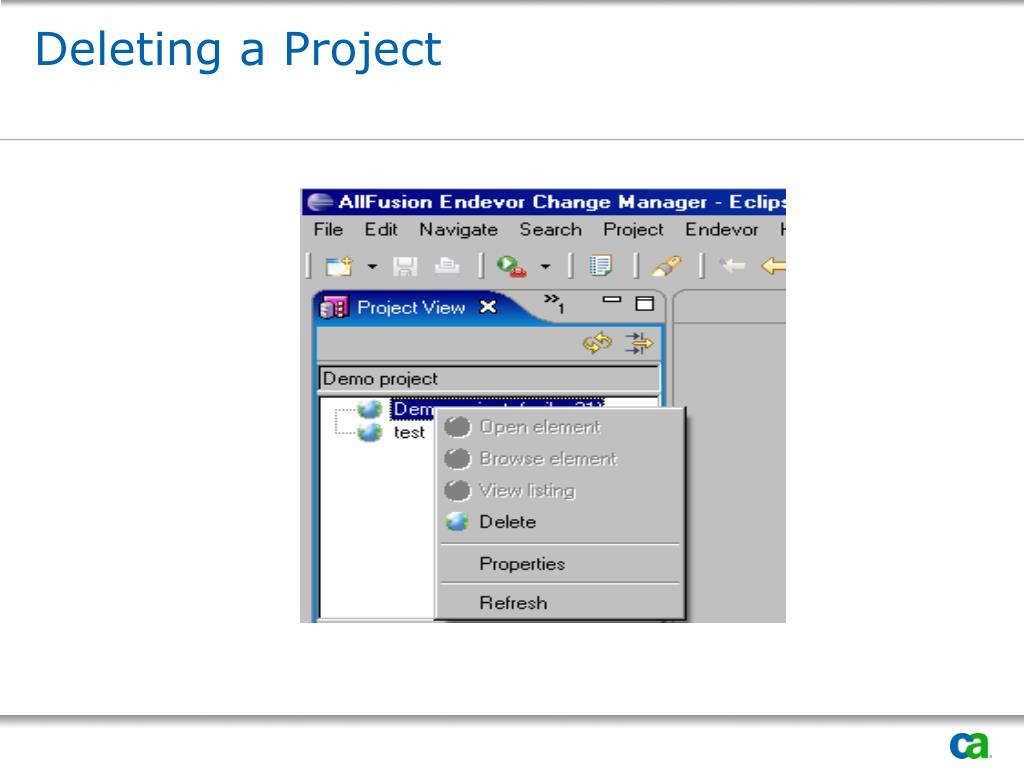Show hidden views list chevron

click(554, 303)
